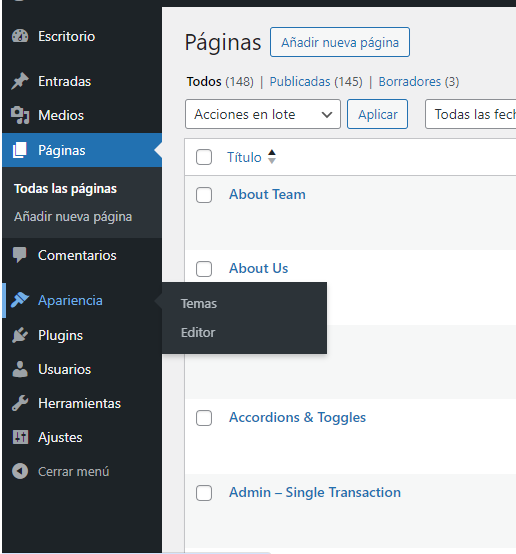
Task: Open the Admin – Single Transaction page
Action: click(x=315, y=492)
